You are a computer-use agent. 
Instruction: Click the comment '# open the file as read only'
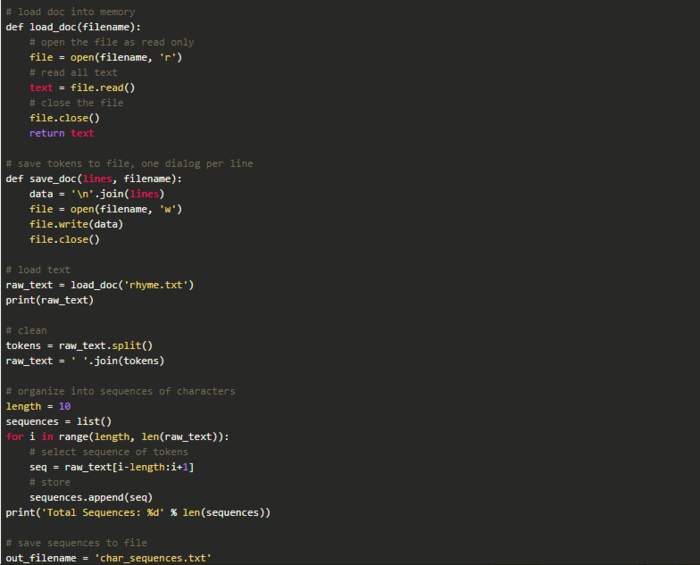pyautogui.click(x=112, y=42)
